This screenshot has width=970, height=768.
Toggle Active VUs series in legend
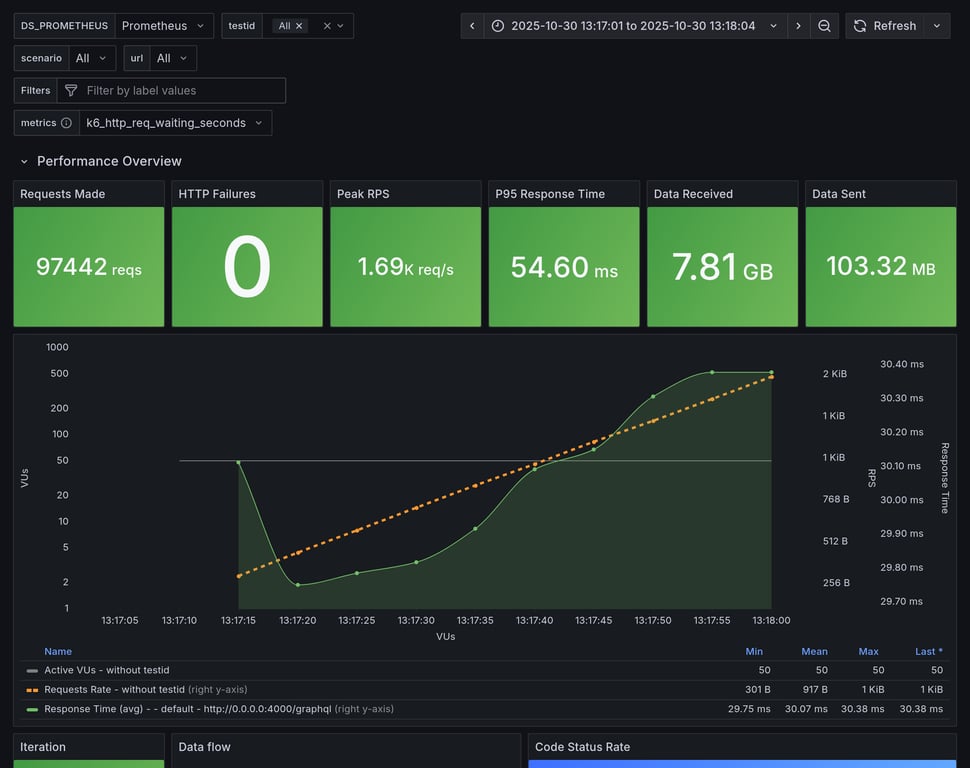(106, 670)
